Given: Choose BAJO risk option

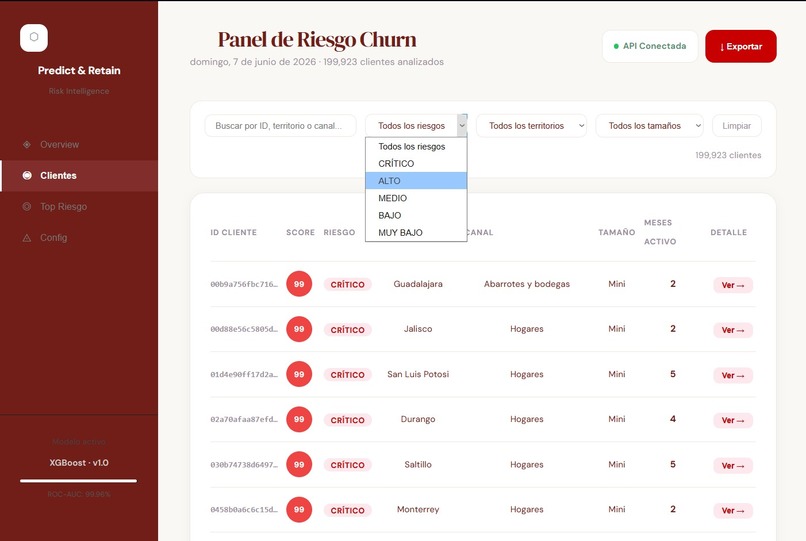Looking at the screenshot, I should coord(416,215).
